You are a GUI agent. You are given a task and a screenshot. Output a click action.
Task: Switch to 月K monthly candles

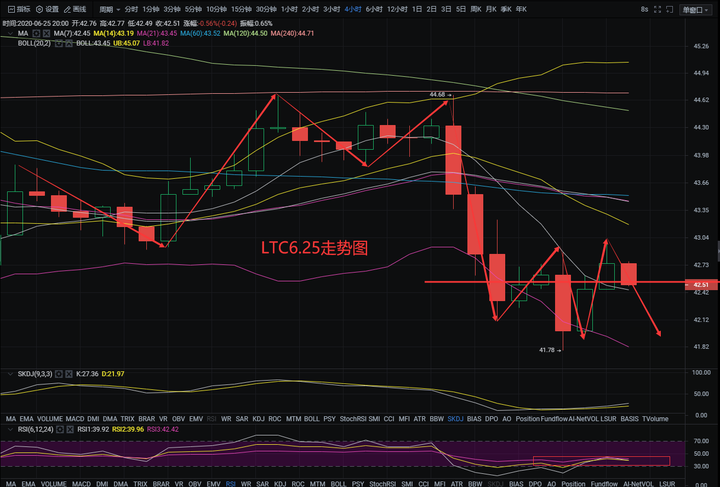[491, 9]
